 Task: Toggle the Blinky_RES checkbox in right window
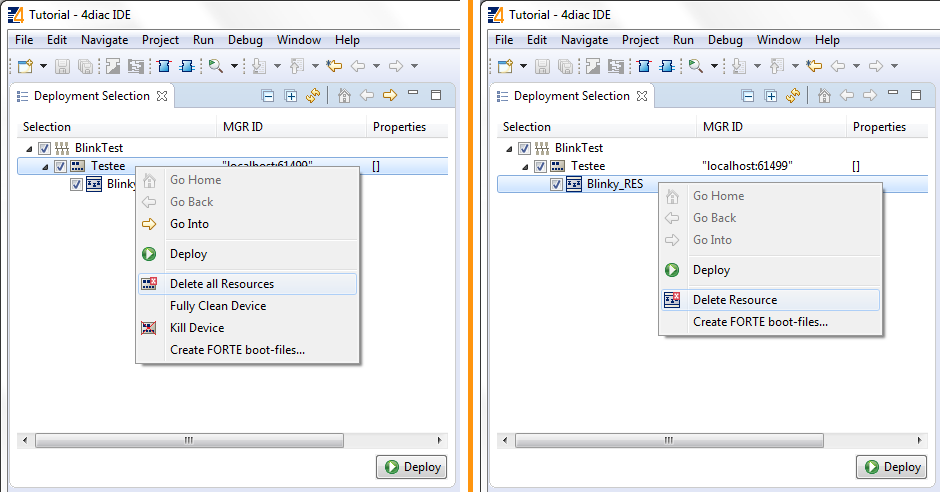(x=556, y=184)
